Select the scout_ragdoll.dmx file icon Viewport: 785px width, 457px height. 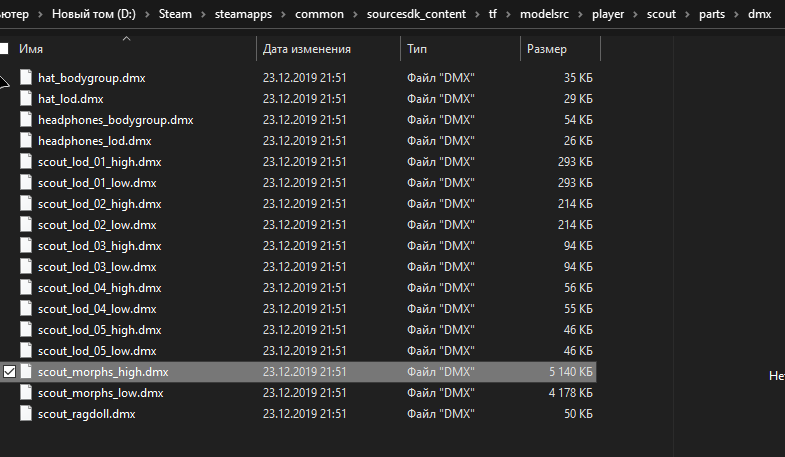[x=26, y=414]
